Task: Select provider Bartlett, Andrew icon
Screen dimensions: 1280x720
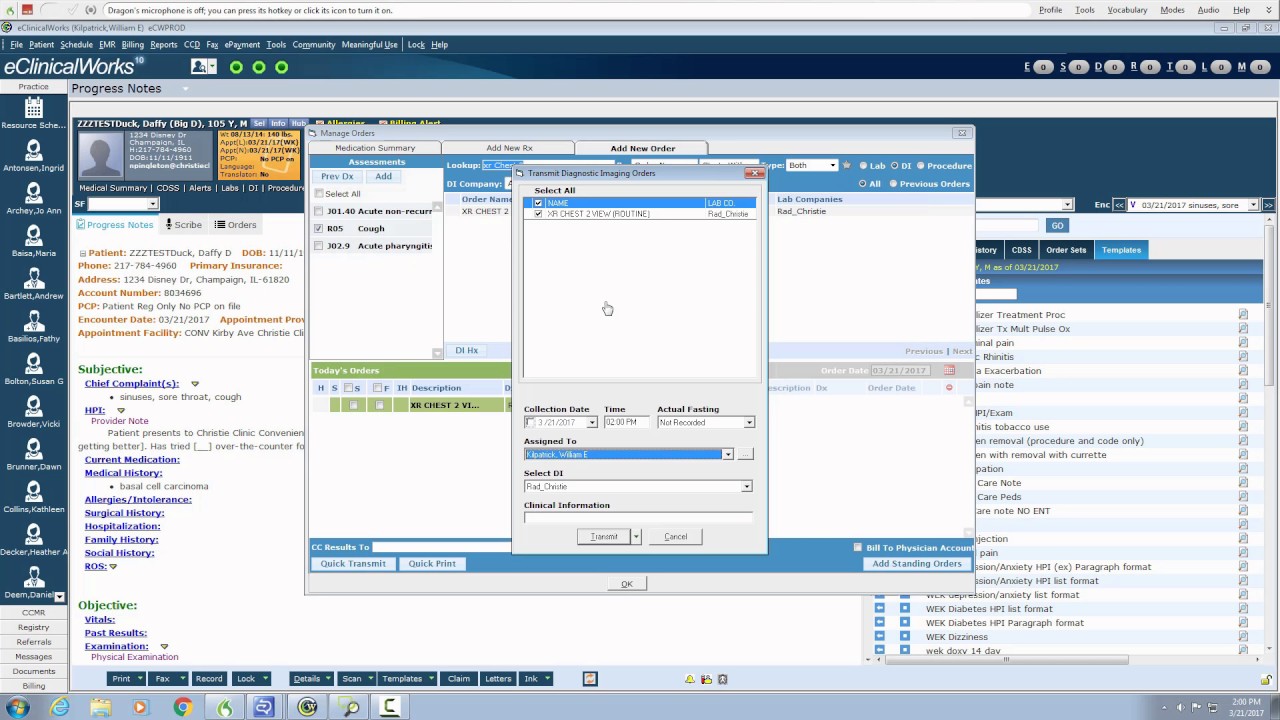Action: pyautogui.click(x=33, y=279)
